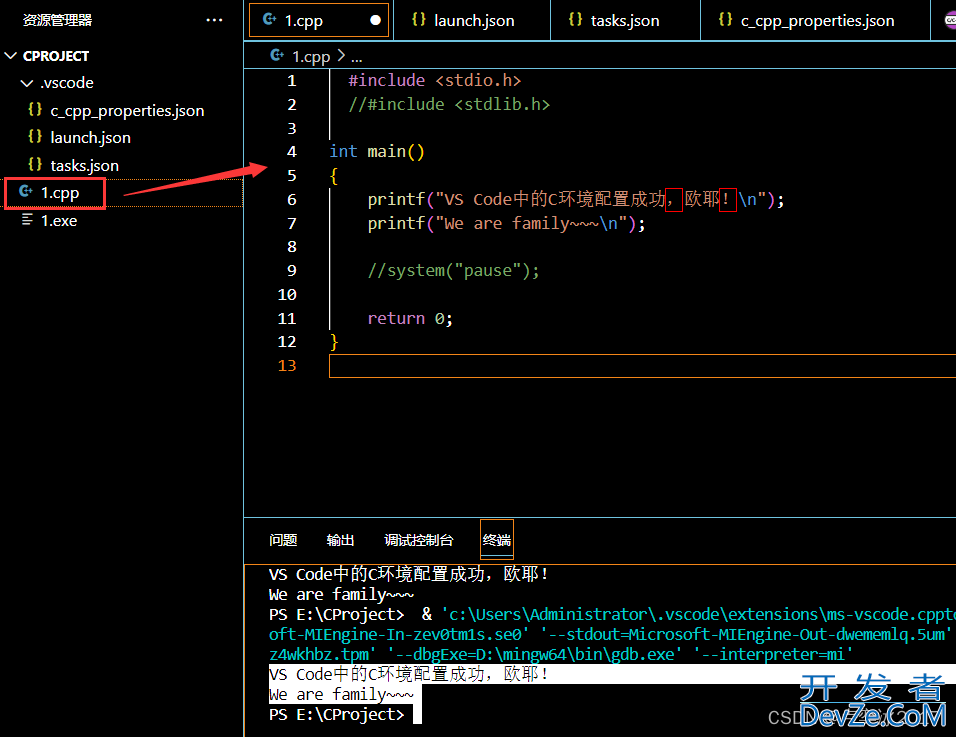Click the C++ icon on the 1.cpp tab
956x737 pixels.
(269, 20)
